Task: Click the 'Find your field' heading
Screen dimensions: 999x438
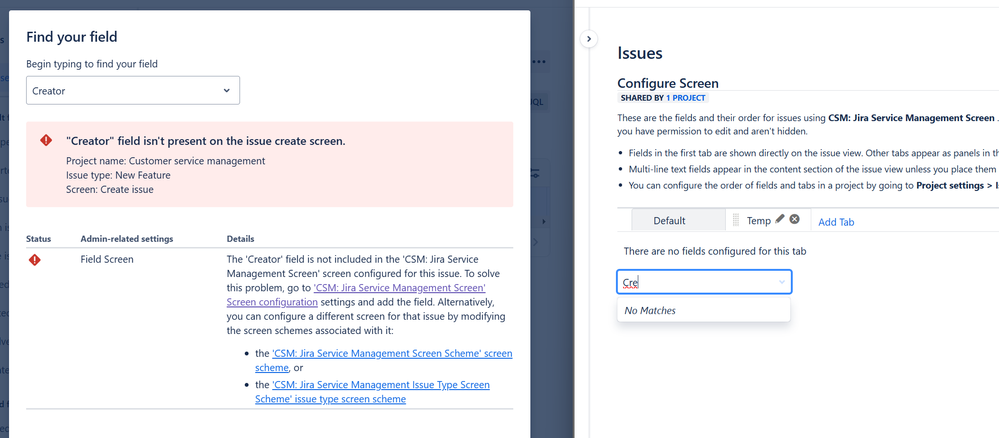Action: [71, 37]
